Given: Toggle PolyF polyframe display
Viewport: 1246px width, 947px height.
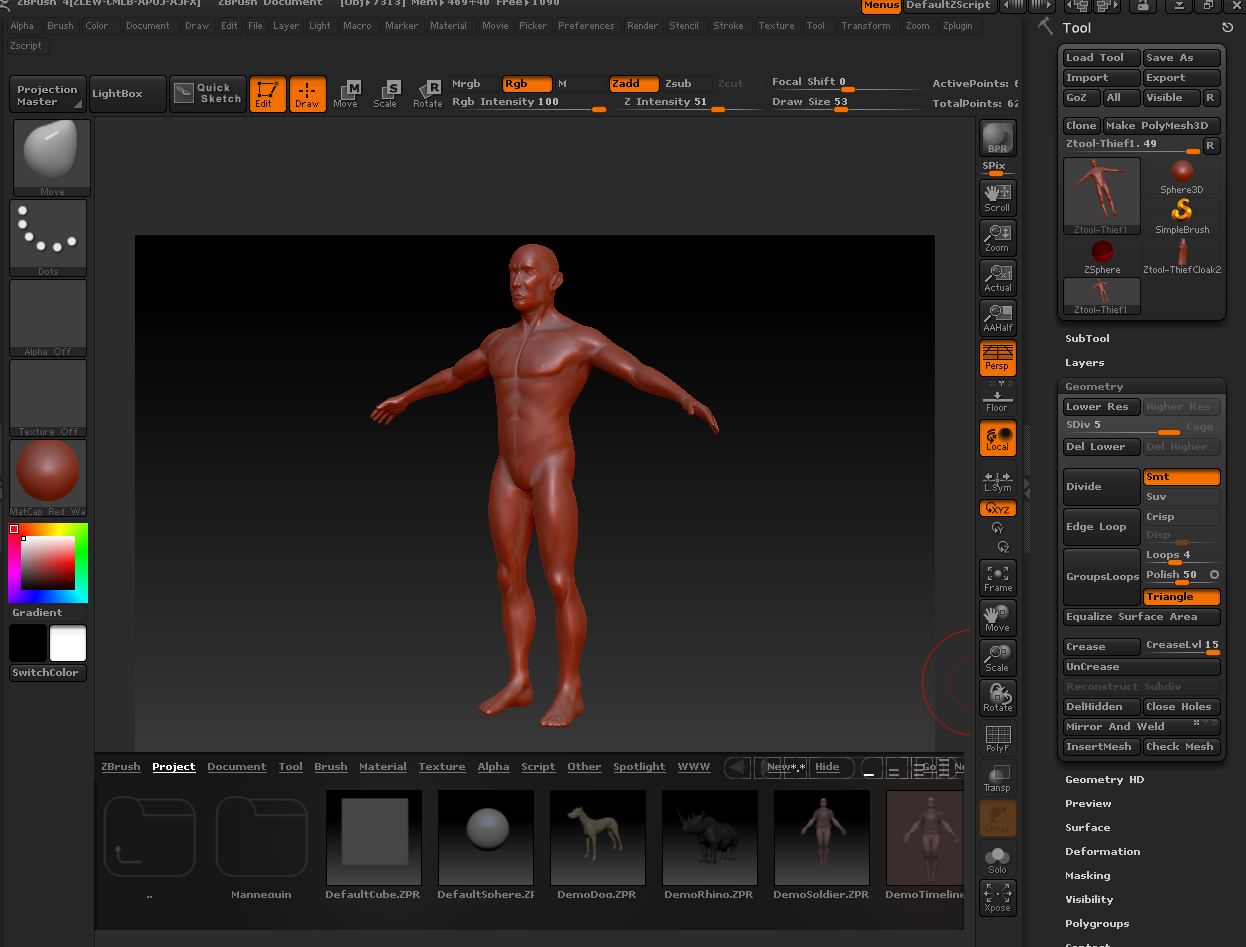Looking at the screenshot, I should point(998,738).
